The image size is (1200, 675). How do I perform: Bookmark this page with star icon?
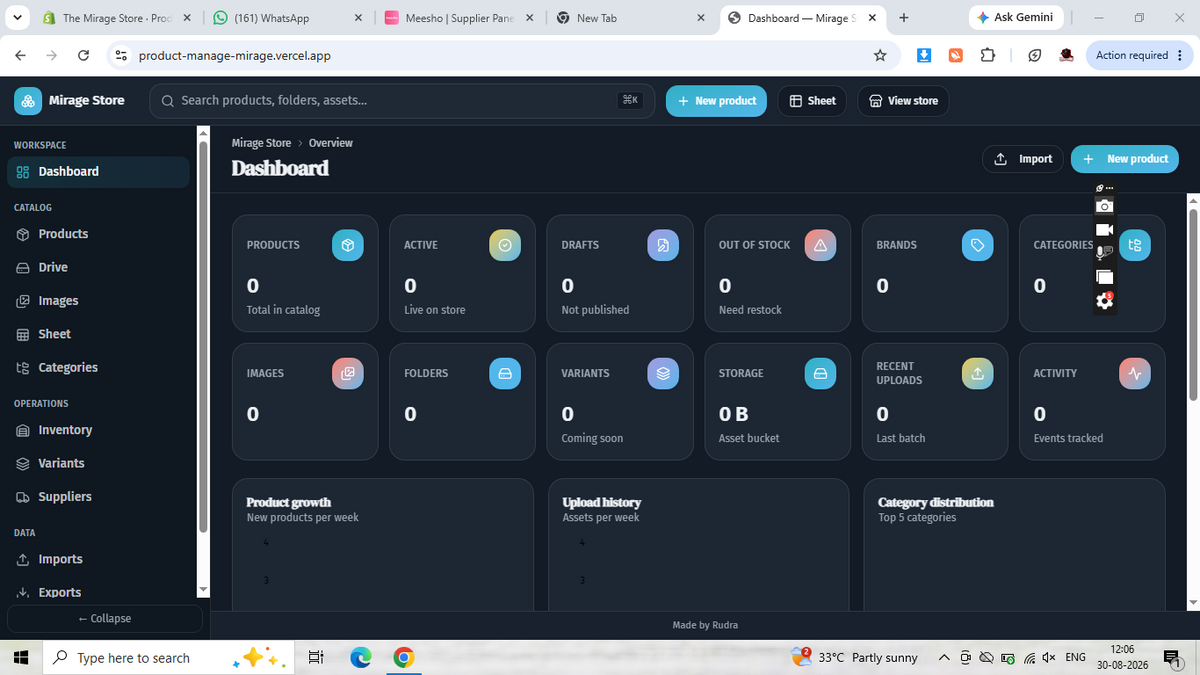pos(880,55)
